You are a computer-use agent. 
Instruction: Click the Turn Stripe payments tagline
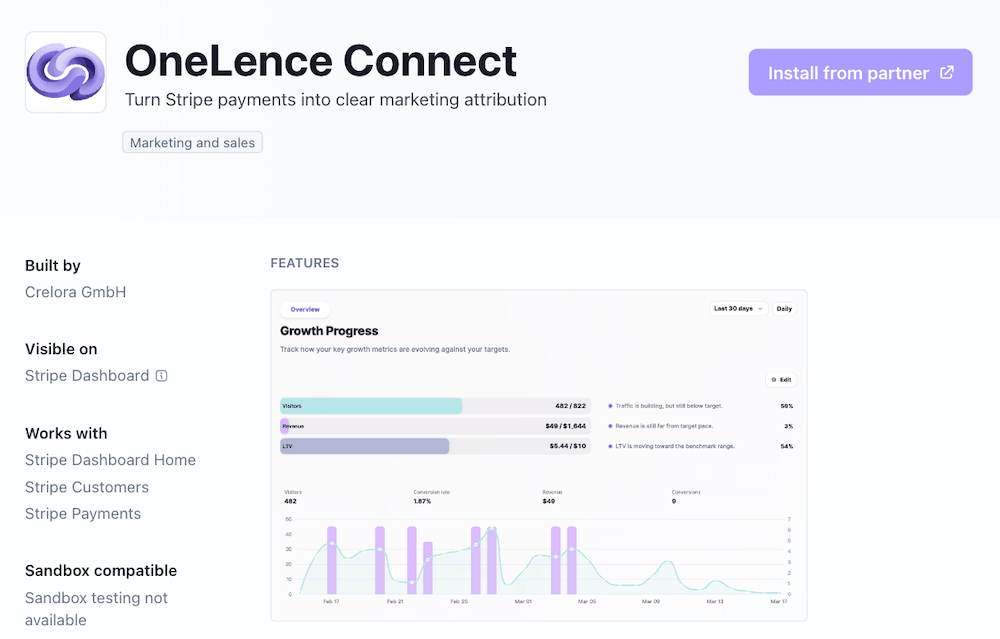pos(335,99)
